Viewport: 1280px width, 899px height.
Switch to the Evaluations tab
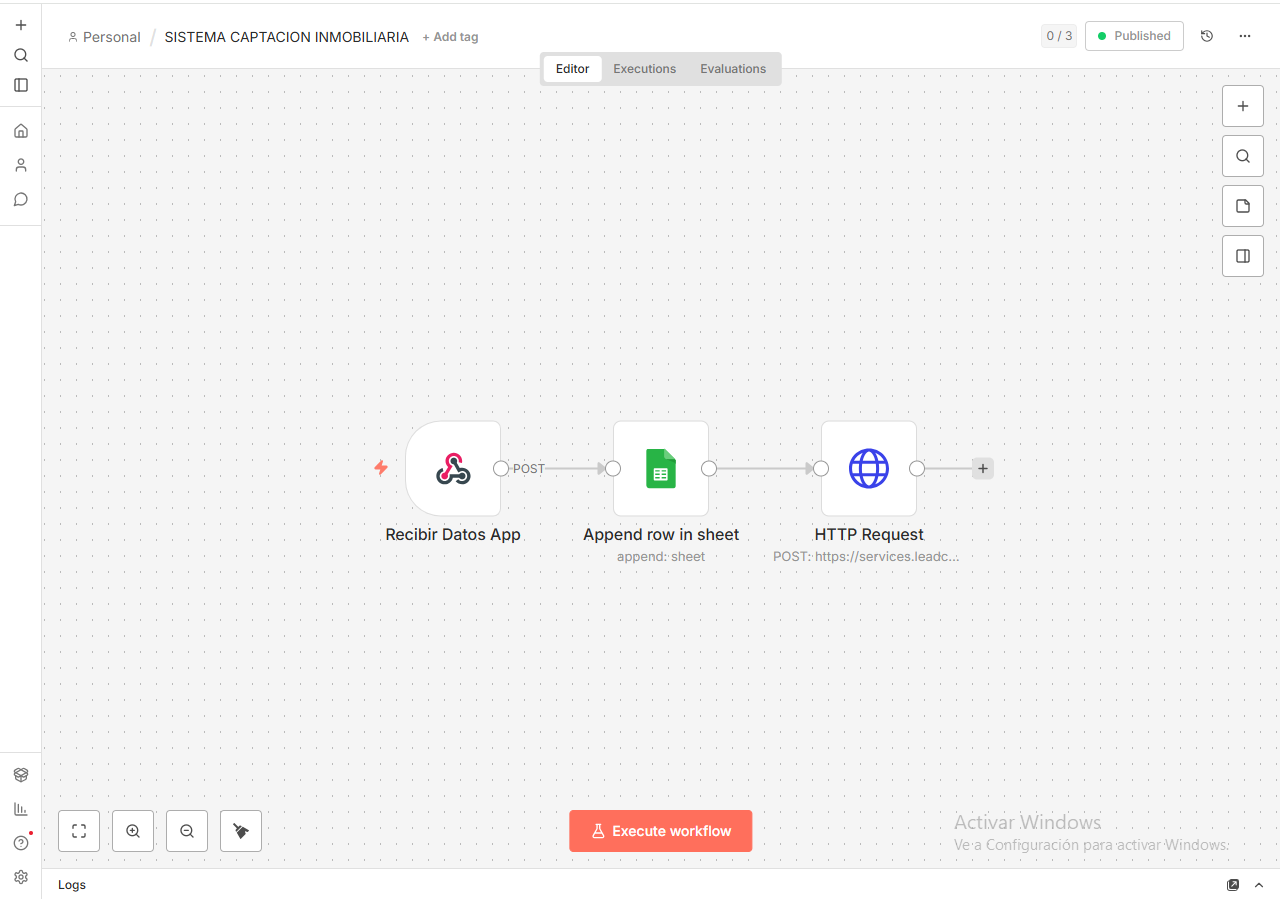pos(733,68)
